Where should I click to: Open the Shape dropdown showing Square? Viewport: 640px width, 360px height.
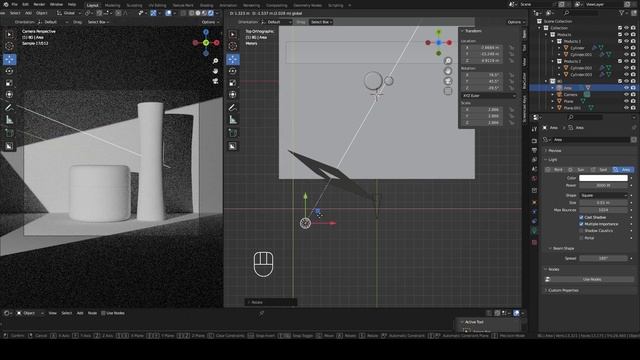tap(603, 196)
